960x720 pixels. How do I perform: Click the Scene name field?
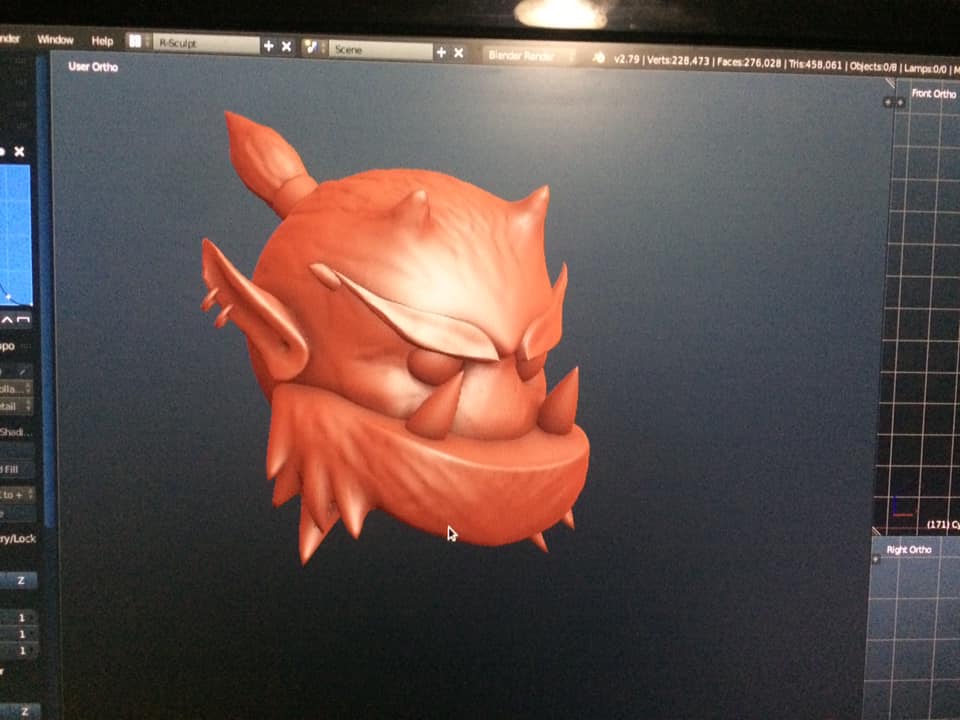pos(380,50)
